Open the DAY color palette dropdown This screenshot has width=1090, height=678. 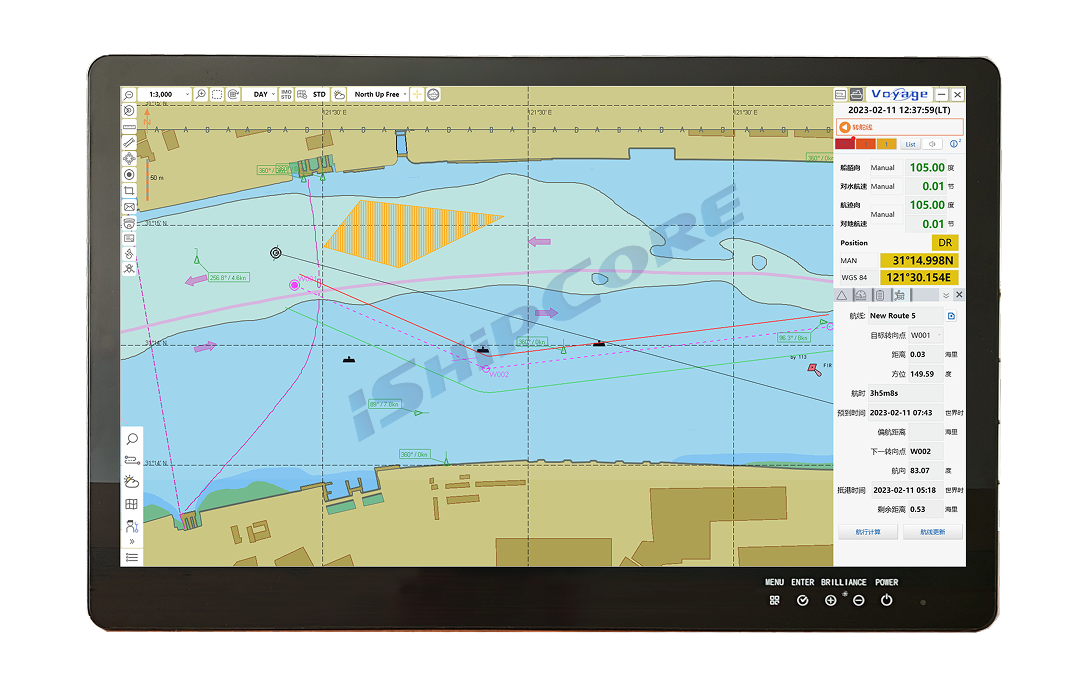pyautogui.click(x=264, y=94)
